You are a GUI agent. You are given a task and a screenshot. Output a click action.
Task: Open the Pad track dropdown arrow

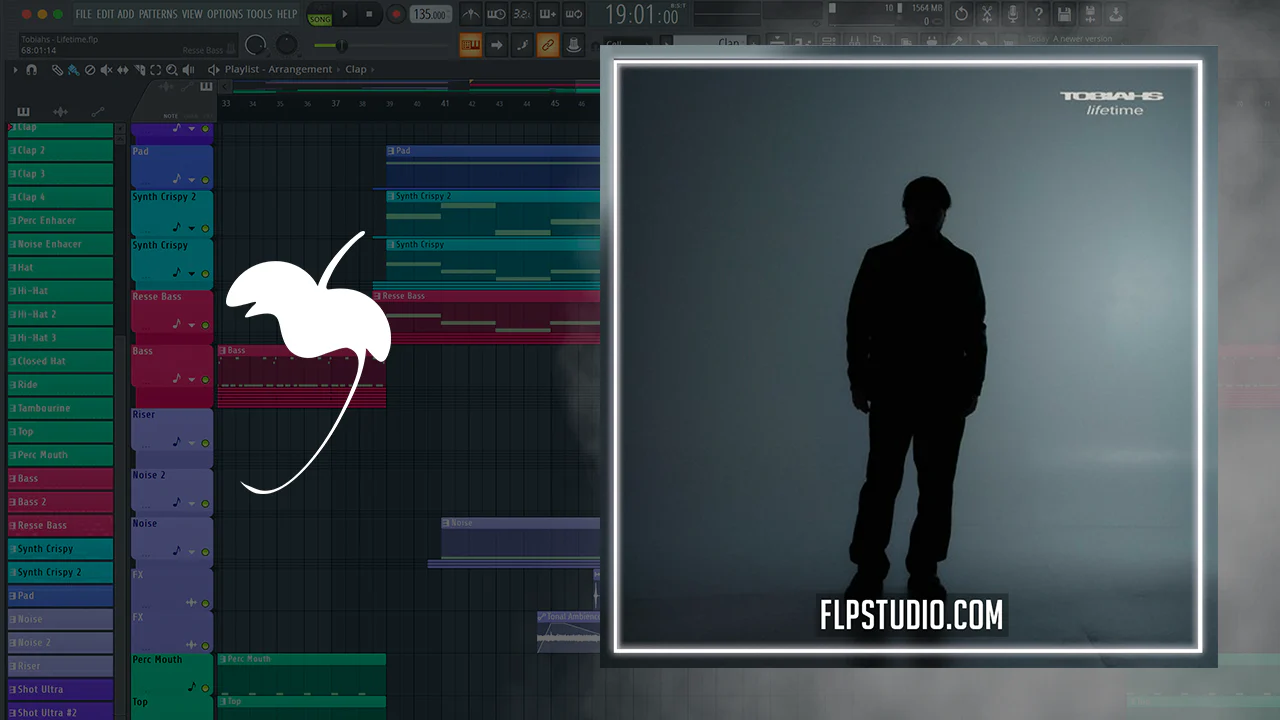(191, 180)
